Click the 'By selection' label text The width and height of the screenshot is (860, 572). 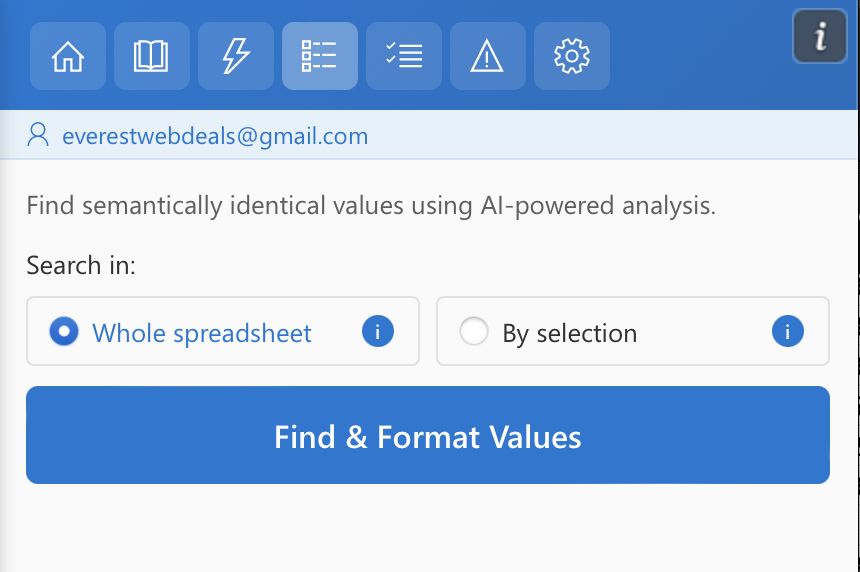point(569,333)
